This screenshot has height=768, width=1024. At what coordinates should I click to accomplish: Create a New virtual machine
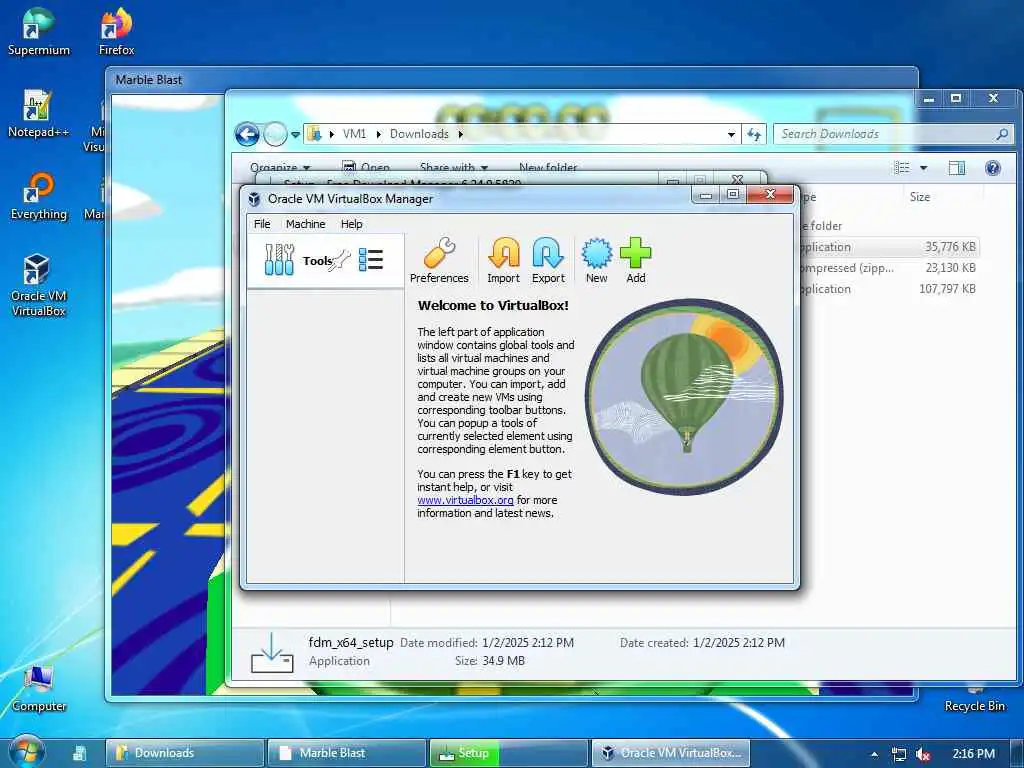point(596,260)
